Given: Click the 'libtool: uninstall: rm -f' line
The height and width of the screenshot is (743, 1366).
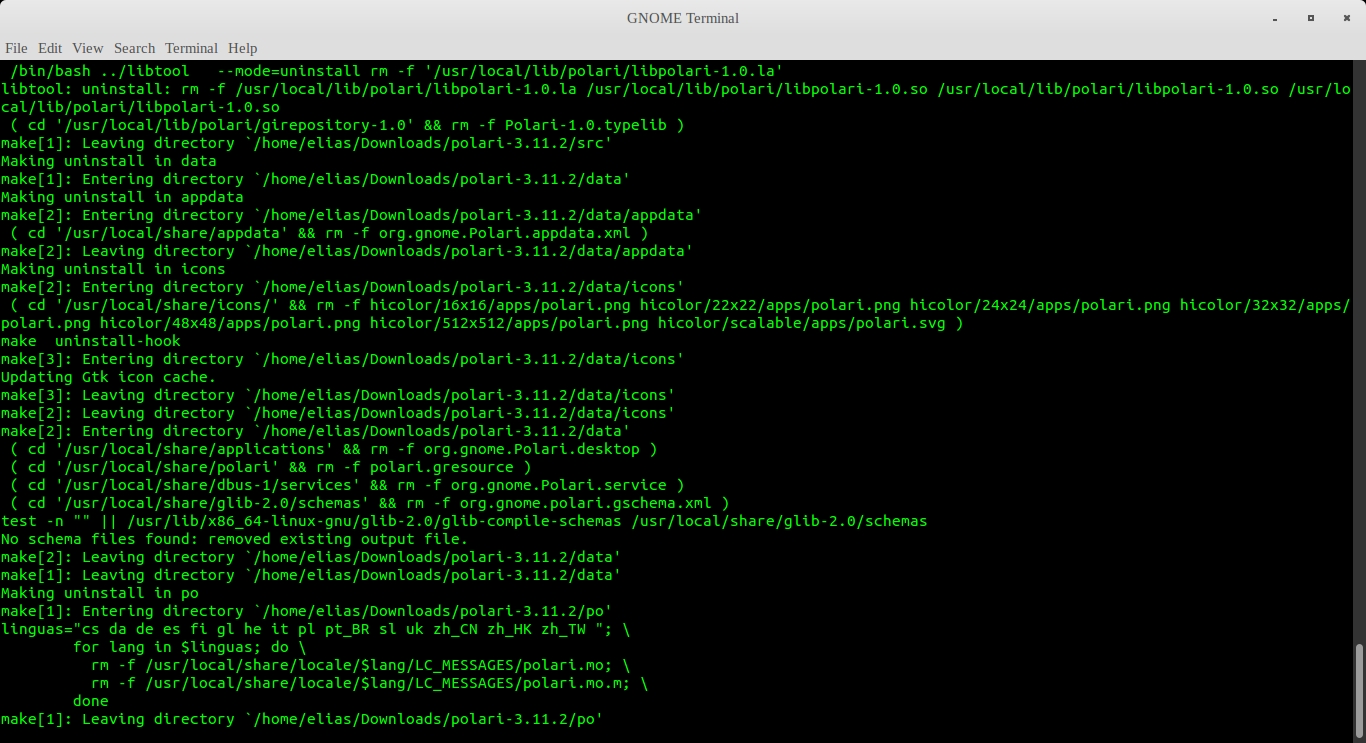Looking at the screenshot, I should (x=675, y=98).
